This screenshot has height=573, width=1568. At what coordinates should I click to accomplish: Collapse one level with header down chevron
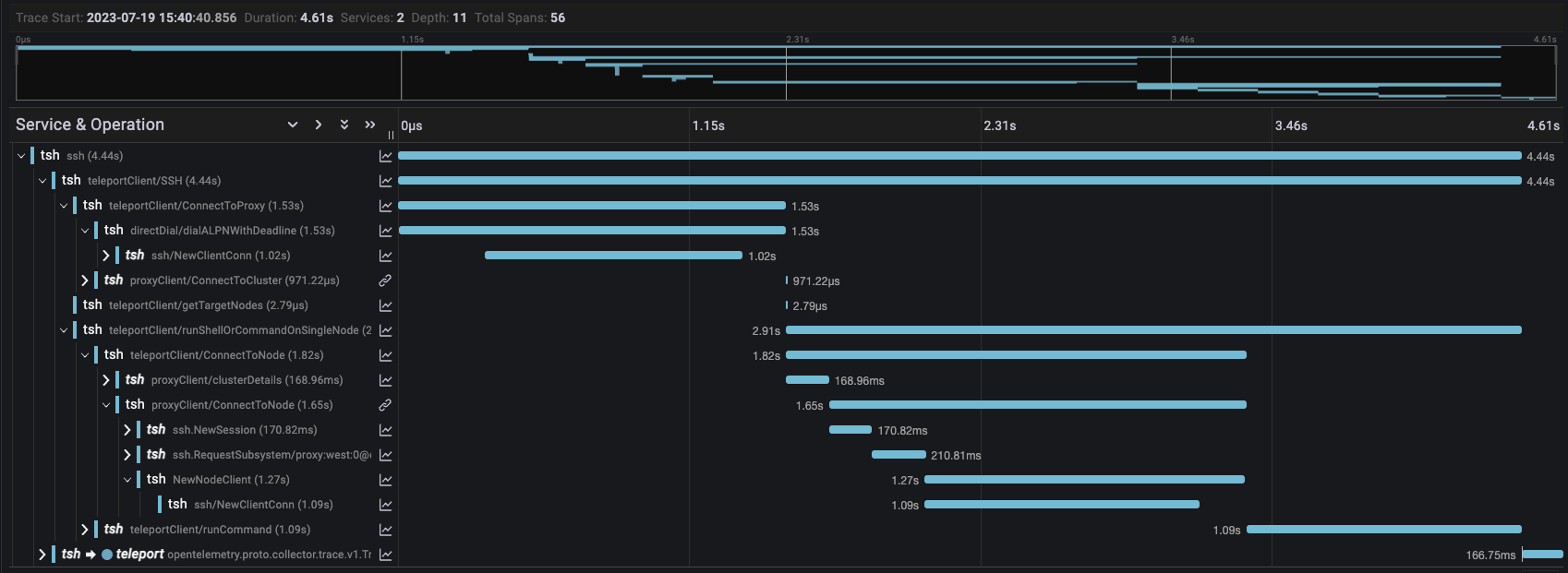[x=293, y=125]
